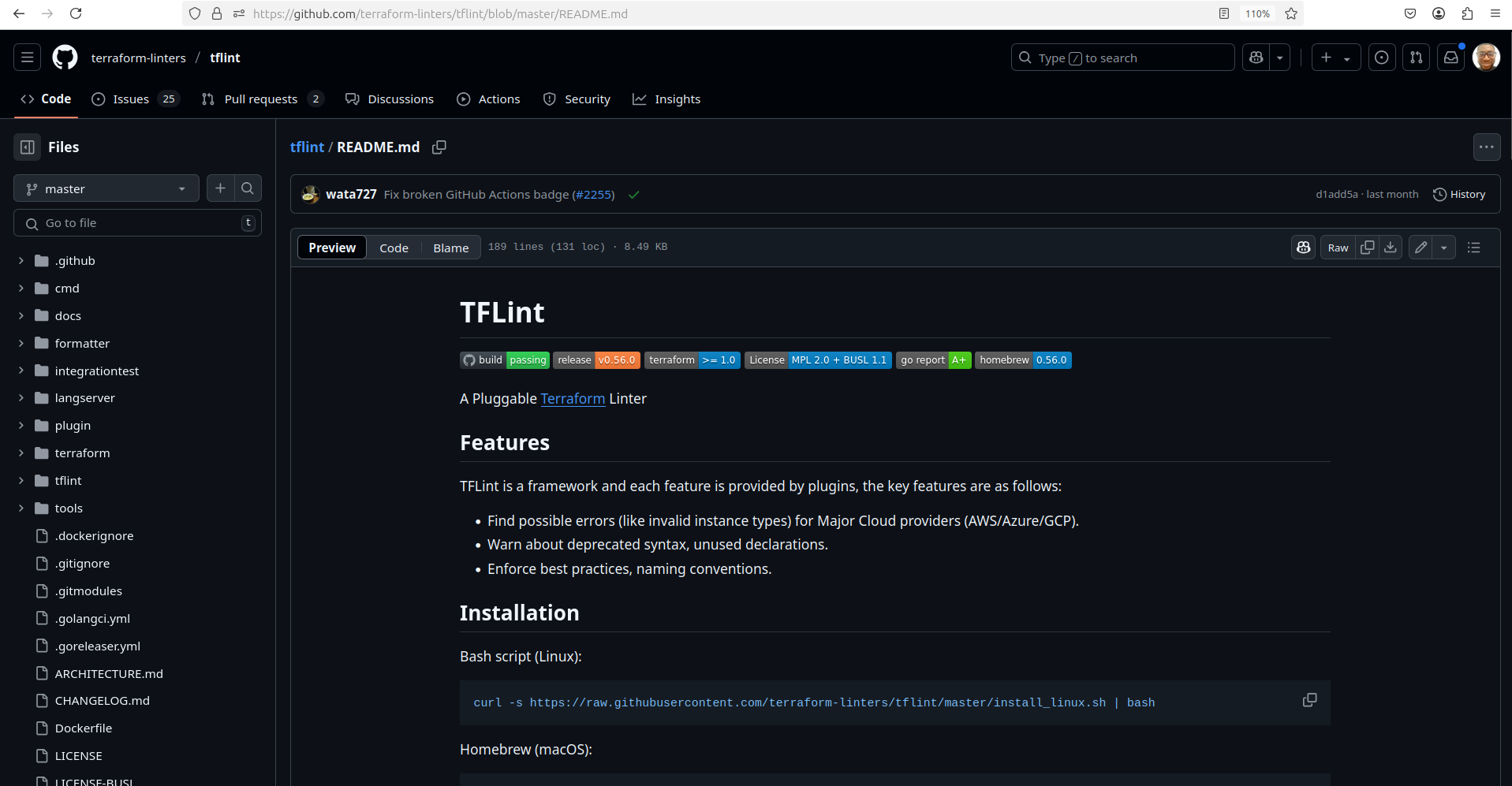Screen dimensions: 1512x786
Task: Open the Insights tab
Action: click(x=666, y=99)
